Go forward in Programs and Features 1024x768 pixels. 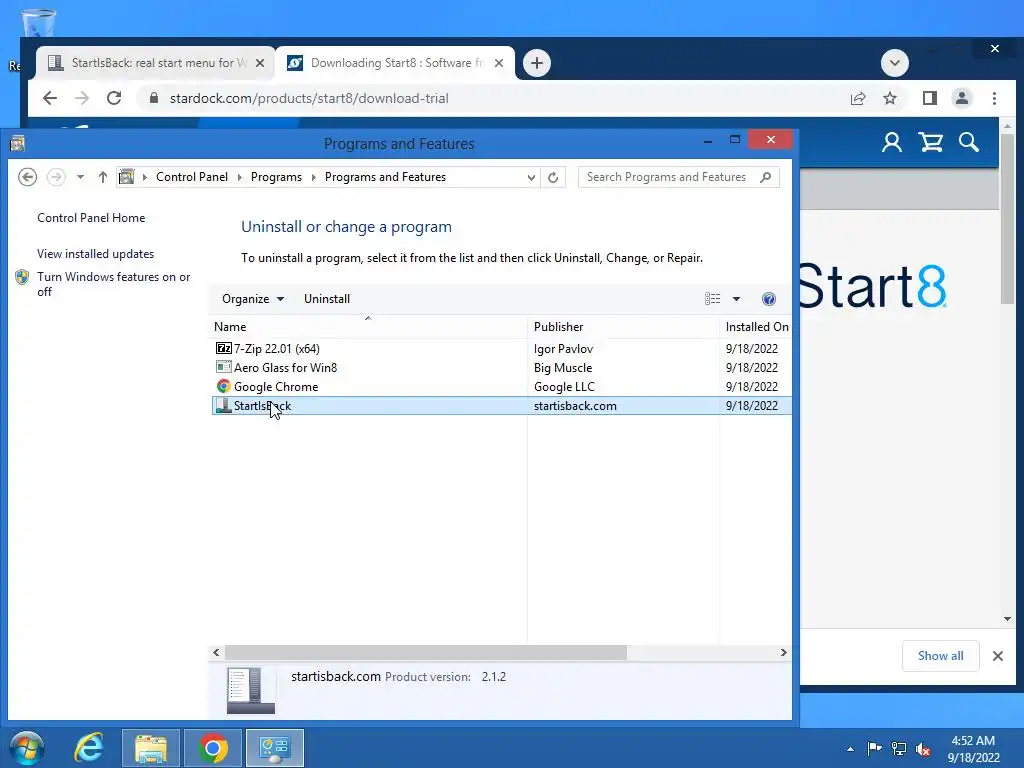click(x=56, y=177)
